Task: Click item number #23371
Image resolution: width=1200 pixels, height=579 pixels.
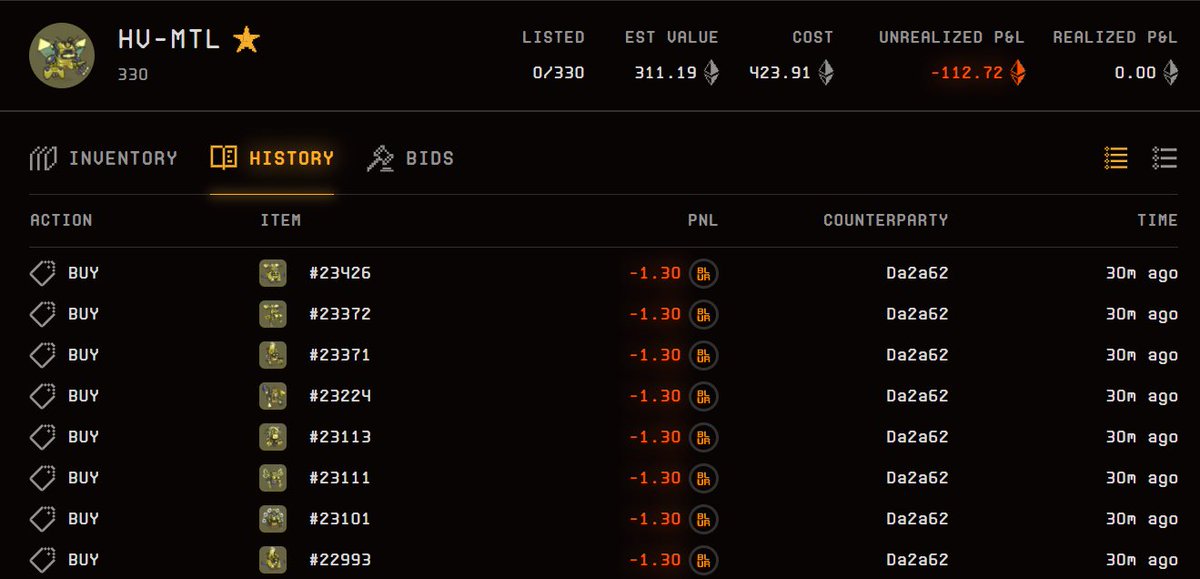Action: 340,355
